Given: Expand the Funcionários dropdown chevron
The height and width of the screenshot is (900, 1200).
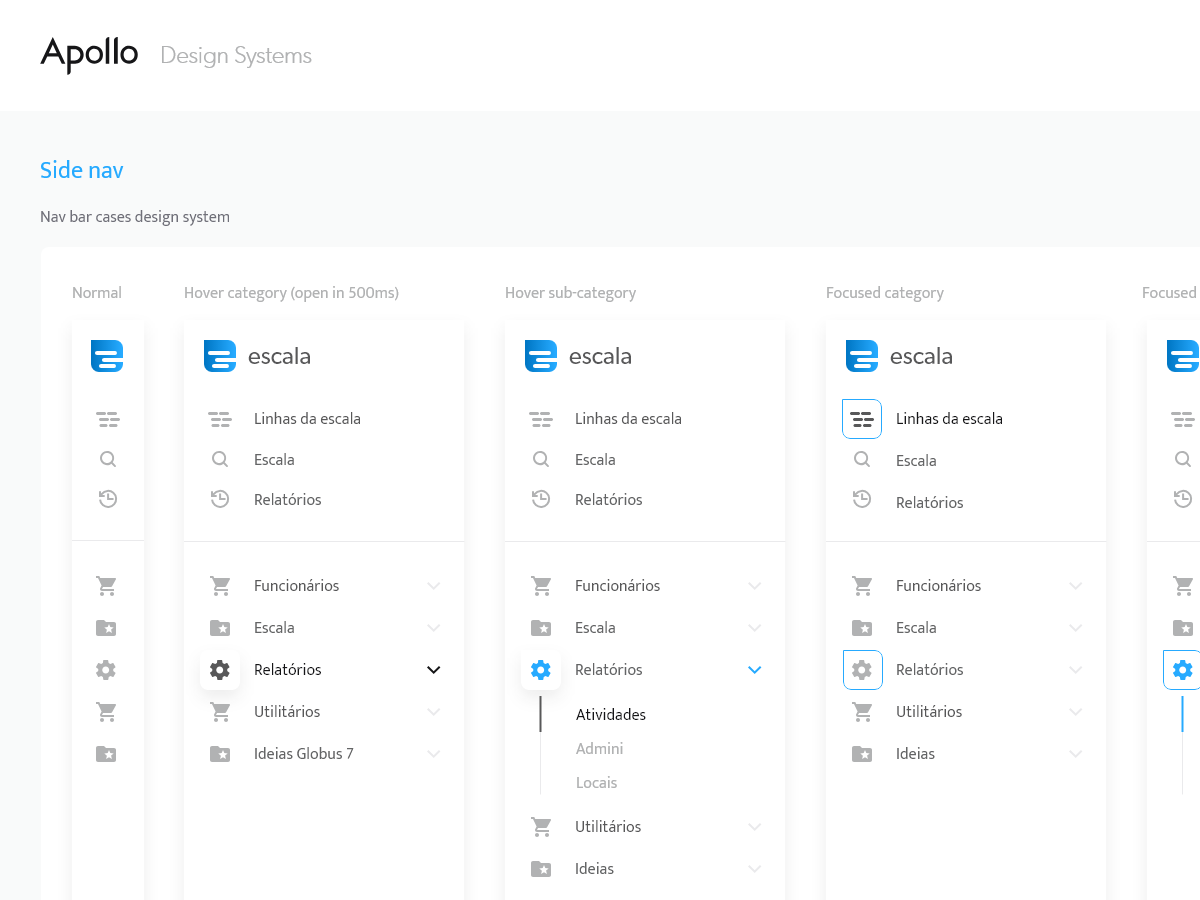Looking at the screenshot, I should (x=433, y=585).
